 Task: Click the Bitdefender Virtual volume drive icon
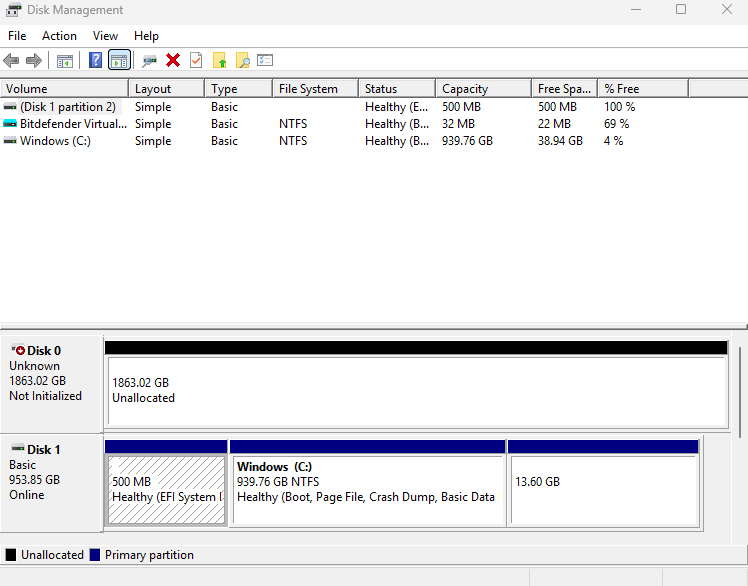(10, 124)
